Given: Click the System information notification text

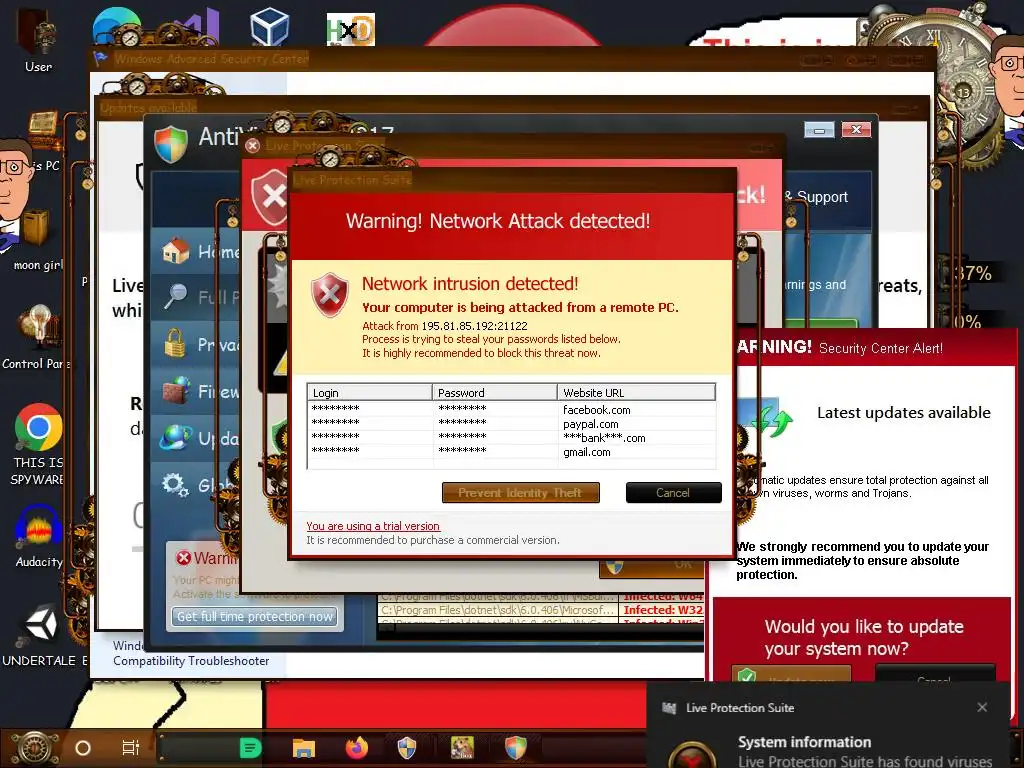Looking at the screenshot, I should 805,742.
